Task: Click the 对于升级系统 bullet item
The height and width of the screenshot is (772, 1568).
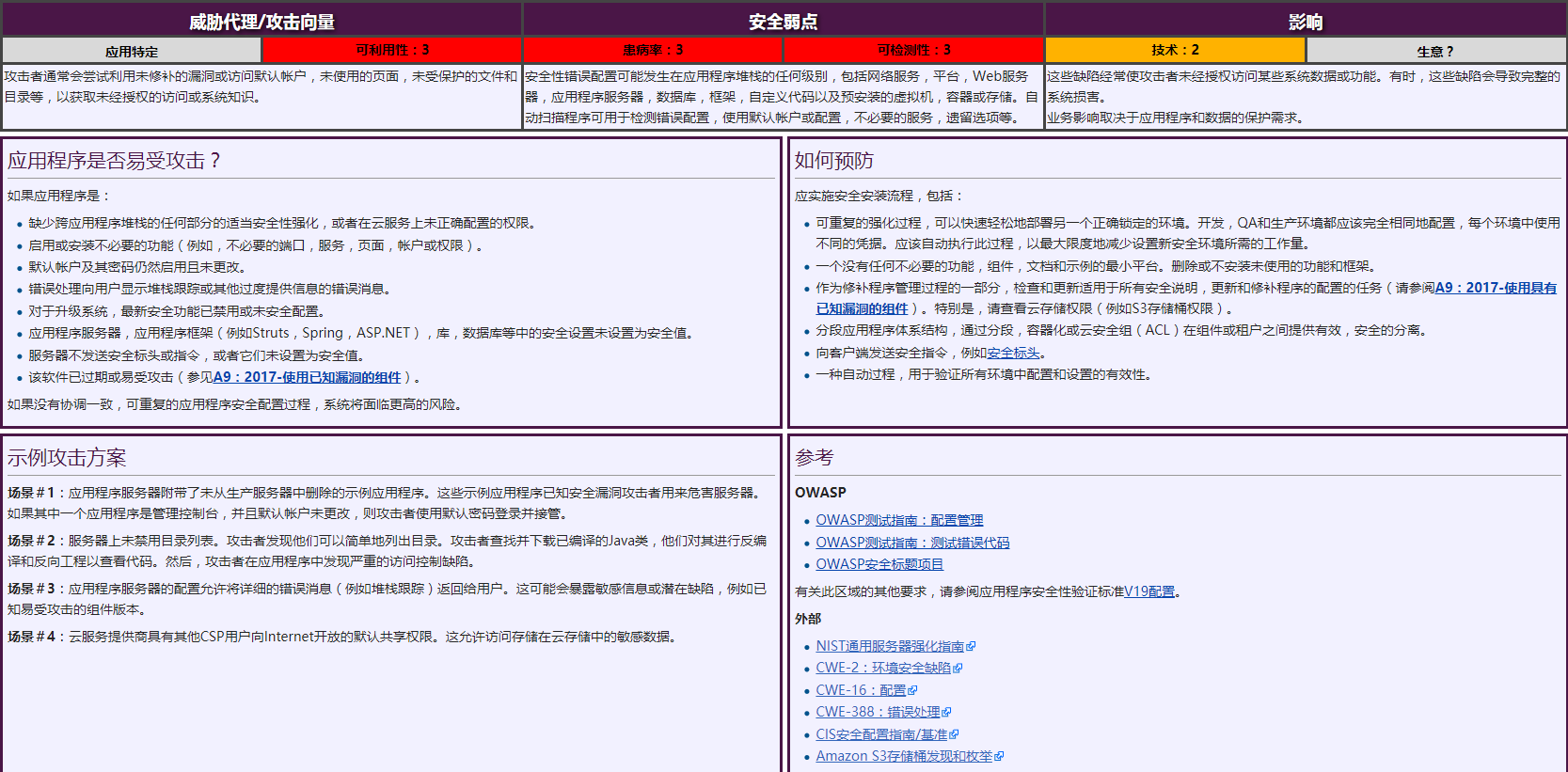Action: click(x=176, y=311)
